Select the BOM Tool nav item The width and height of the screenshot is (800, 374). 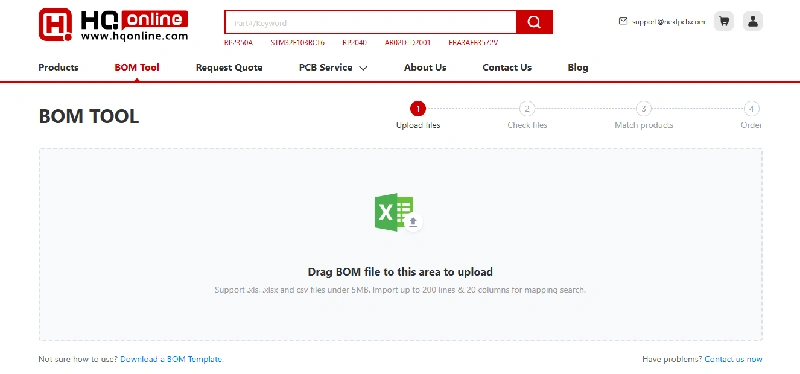(137, 67)
